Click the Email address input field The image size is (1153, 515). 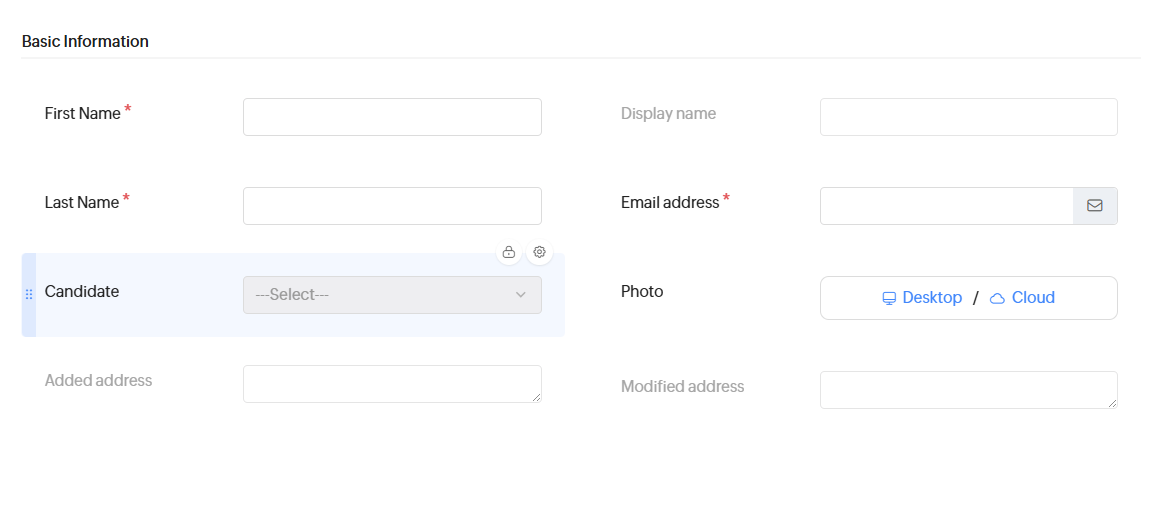[946, 206]
